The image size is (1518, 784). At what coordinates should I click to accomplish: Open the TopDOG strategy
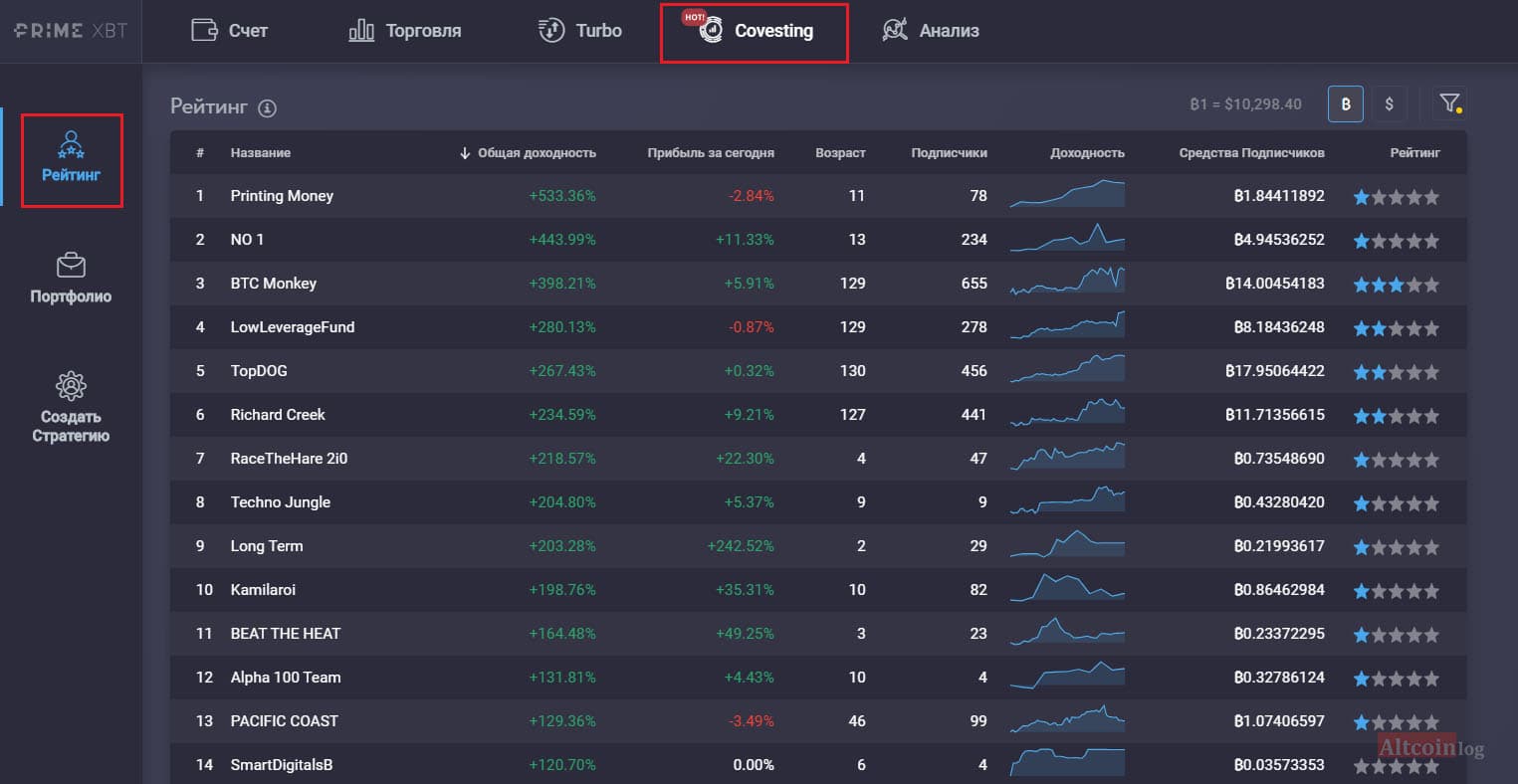click(259, 371)
